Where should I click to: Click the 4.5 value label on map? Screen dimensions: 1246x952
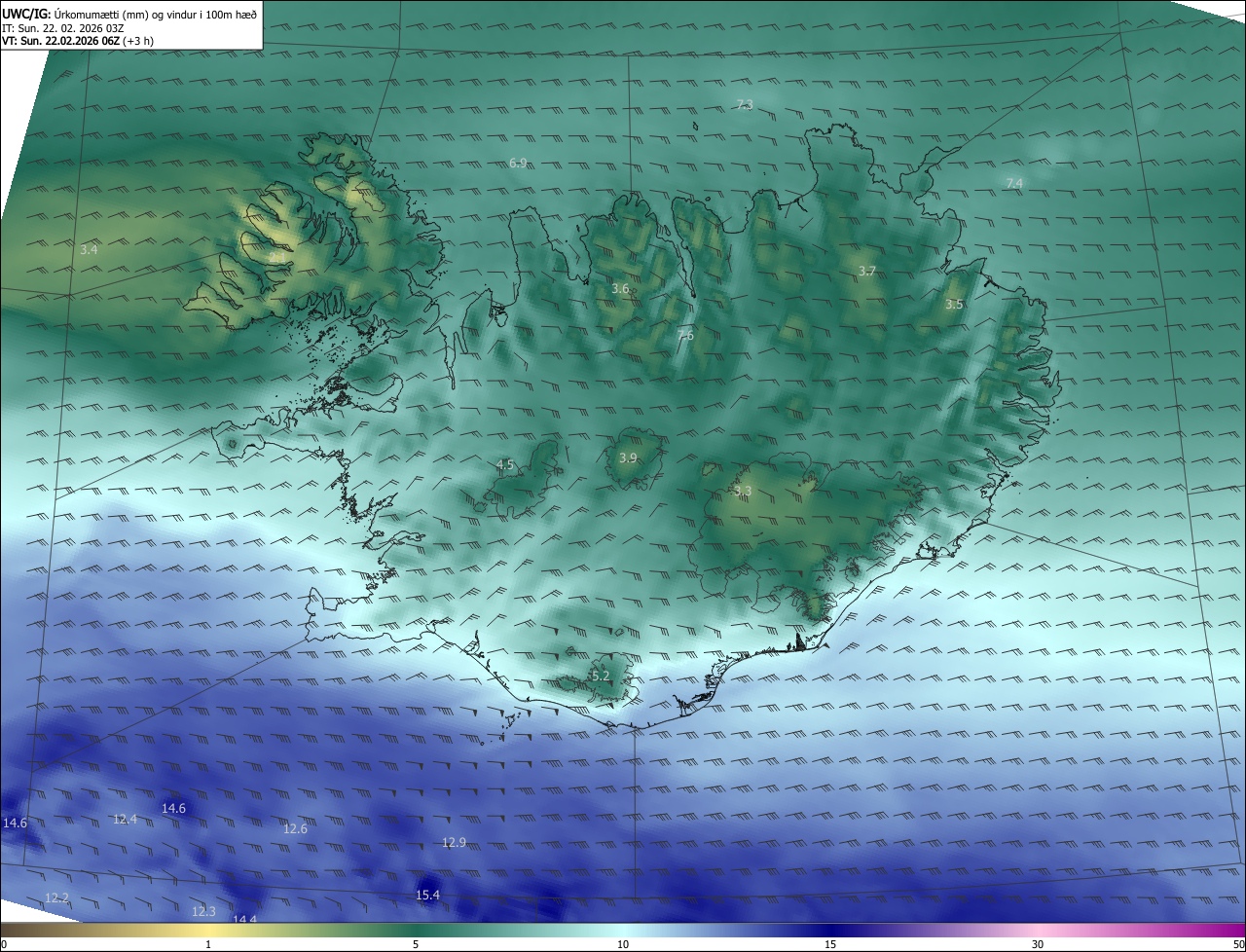(x=505, y=465)
